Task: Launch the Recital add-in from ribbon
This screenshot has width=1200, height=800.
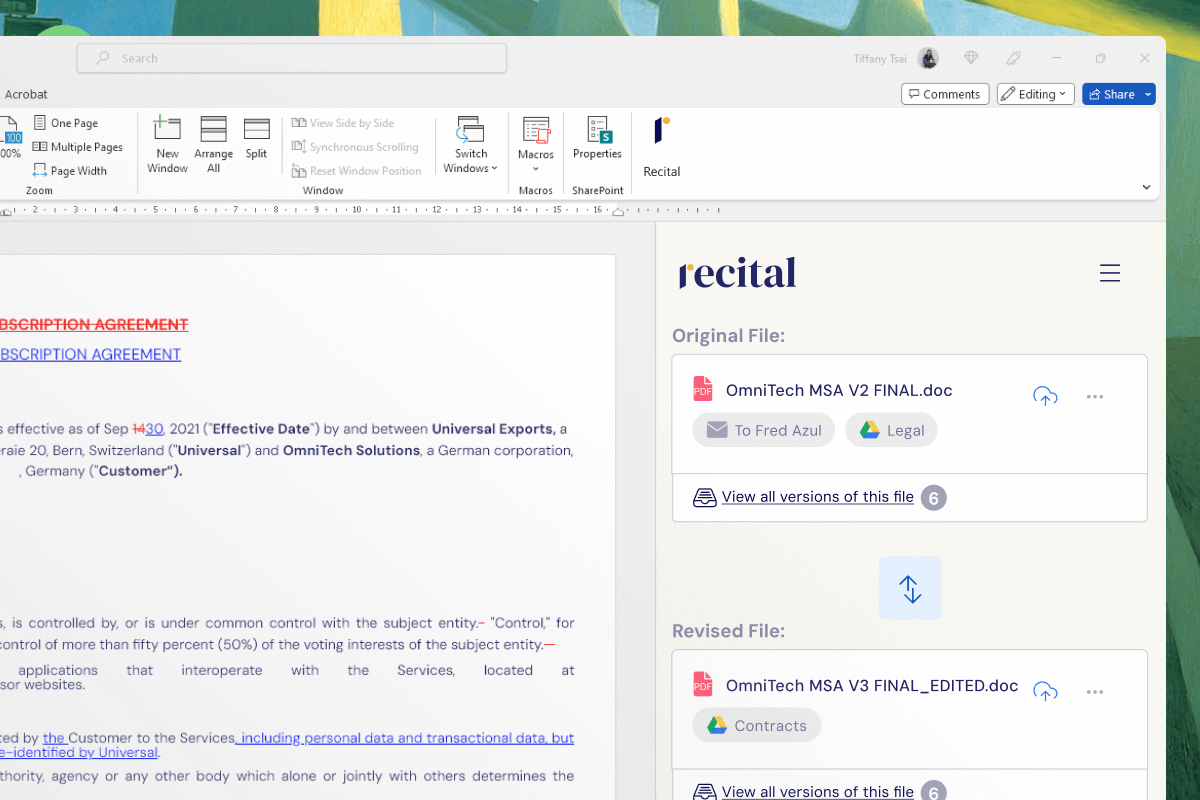Action: (x=662, y=147)
